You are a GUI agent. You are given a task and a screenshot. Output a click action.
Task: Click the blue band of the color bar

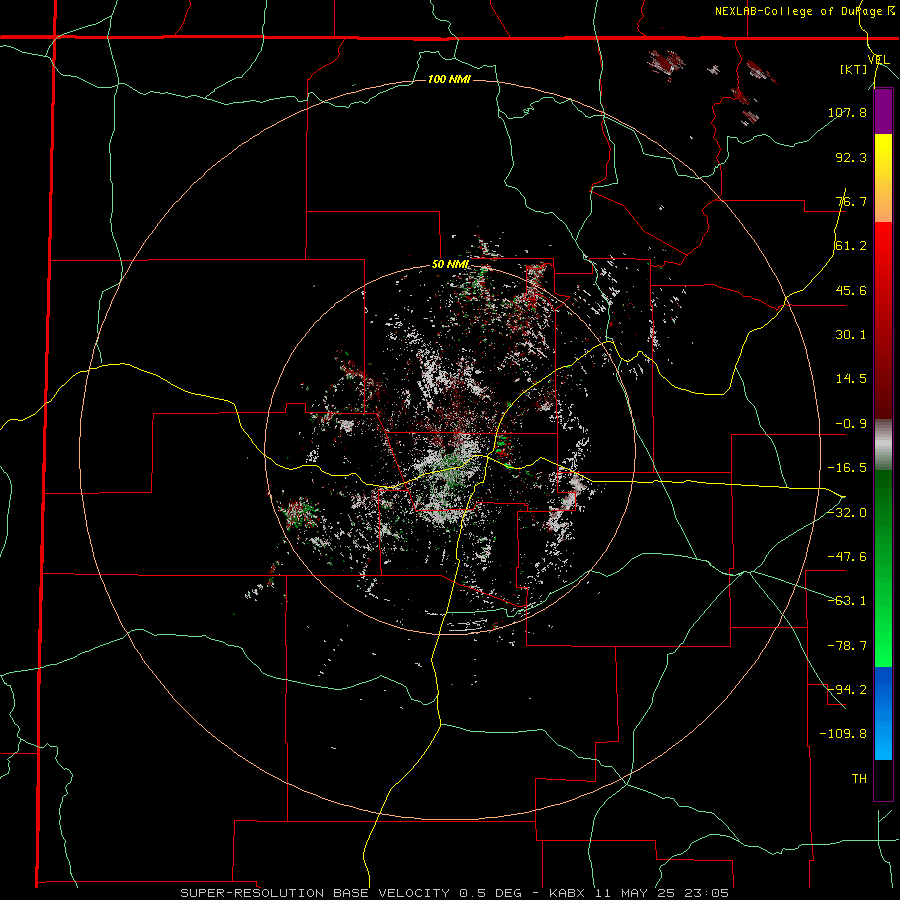pyautogui.click(x=883, y=713)
